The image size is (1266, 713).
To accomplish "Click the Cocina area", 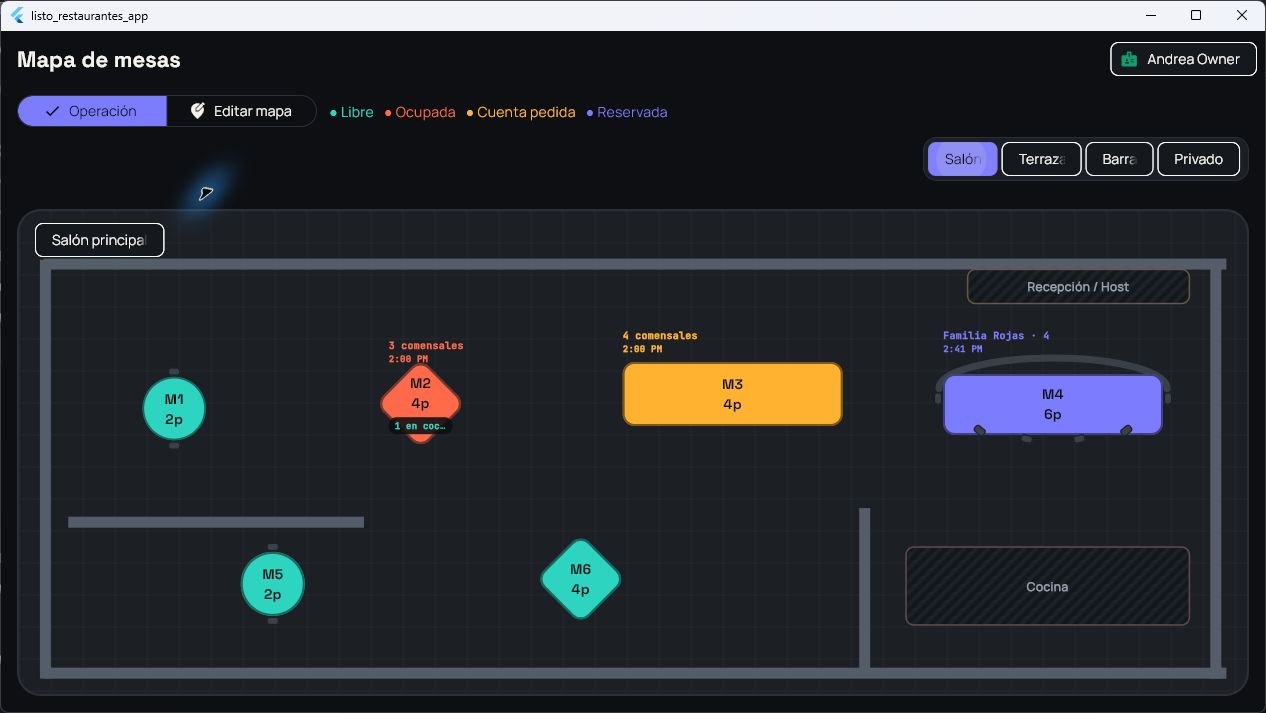I will tap(1047, 586).
